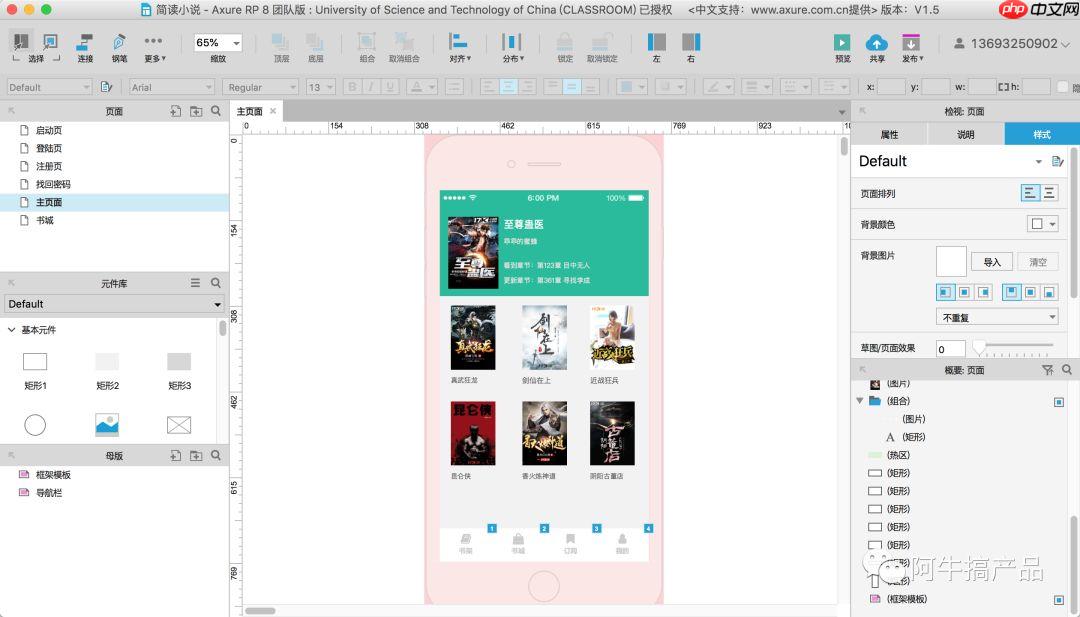Click the add folder icon in 母版 panel
Screen dimensions: 1080x617
[x=196, y=455]
